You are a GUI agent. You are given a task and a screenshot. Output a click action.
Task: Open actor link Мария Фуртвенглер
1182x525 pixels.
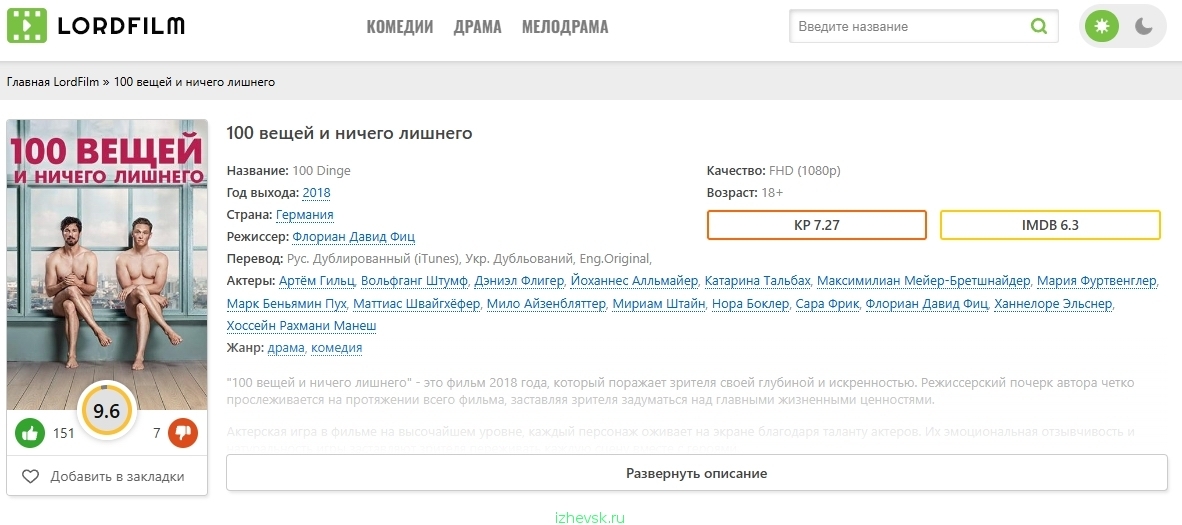(x=1097, y=281)
